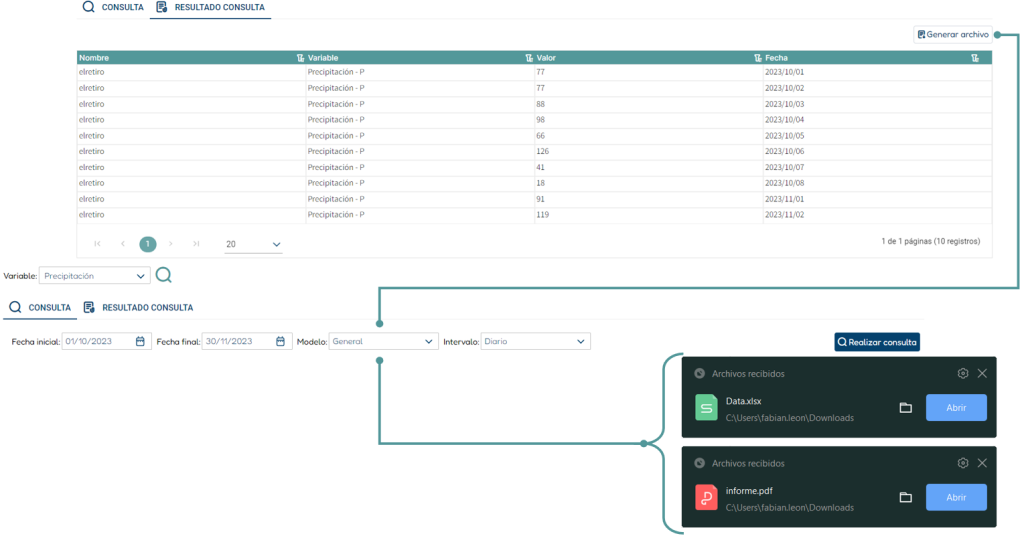Click filter icon in Nombre column header
The image size is (1024, 536).
[x=300, y=58]
